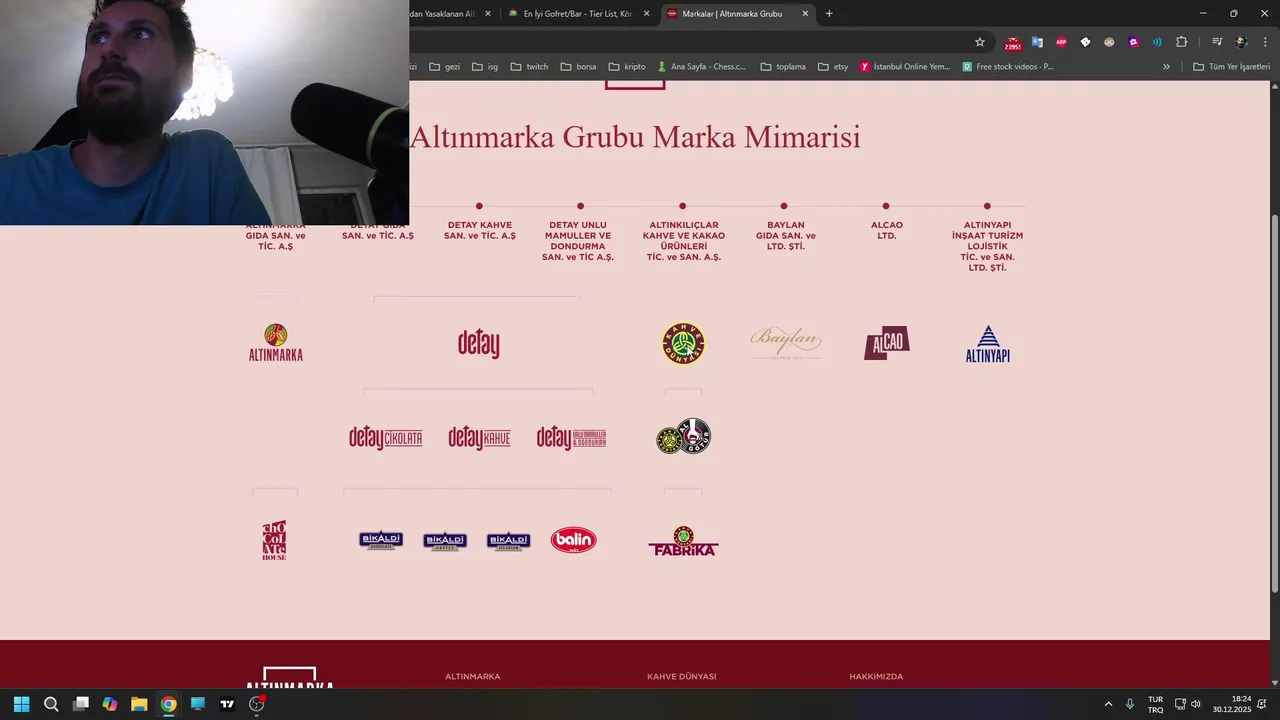Screen dimensions: 1280x720
Task: Click the Altınmarka brand logo
Action: point(276,343)
